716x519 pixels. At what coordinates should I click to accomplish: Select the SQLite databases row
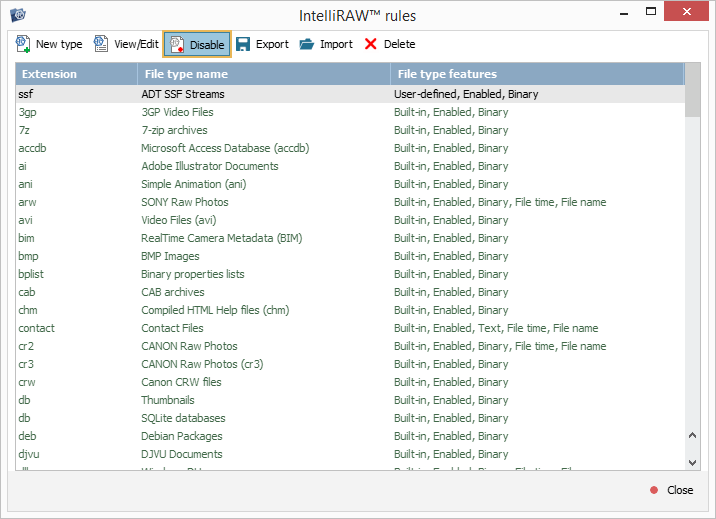(x=183, y=418)
